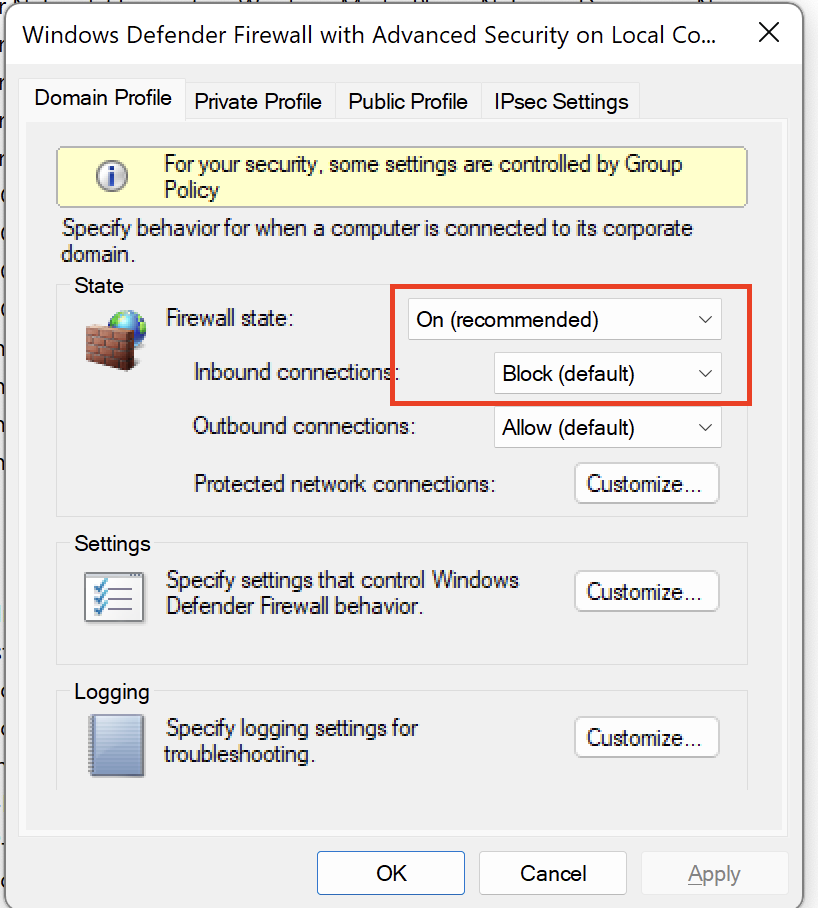Click the 'Specify logging settings for troubleshooting' text
818x908 pixels.
[291, 741]
